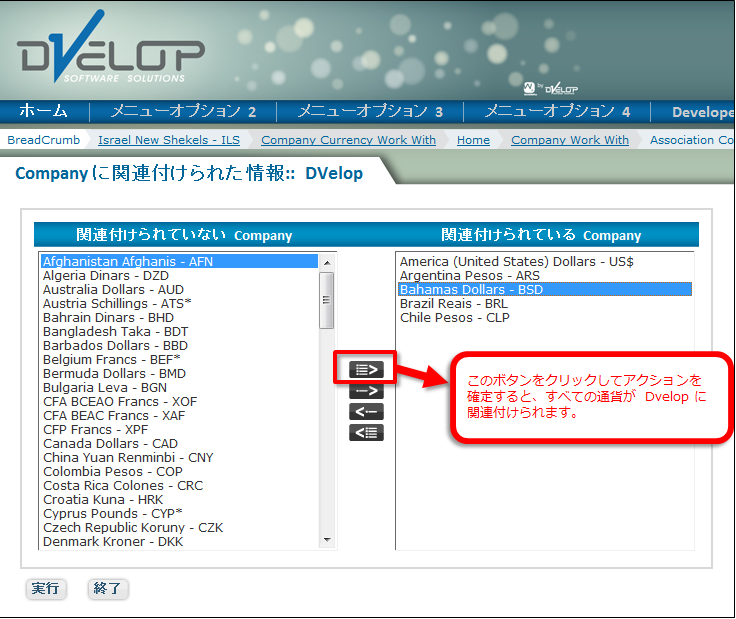This screenshot has height=619, width=736.
Task: Click the move-selected-right arrow button
Action: pos(366,391)
